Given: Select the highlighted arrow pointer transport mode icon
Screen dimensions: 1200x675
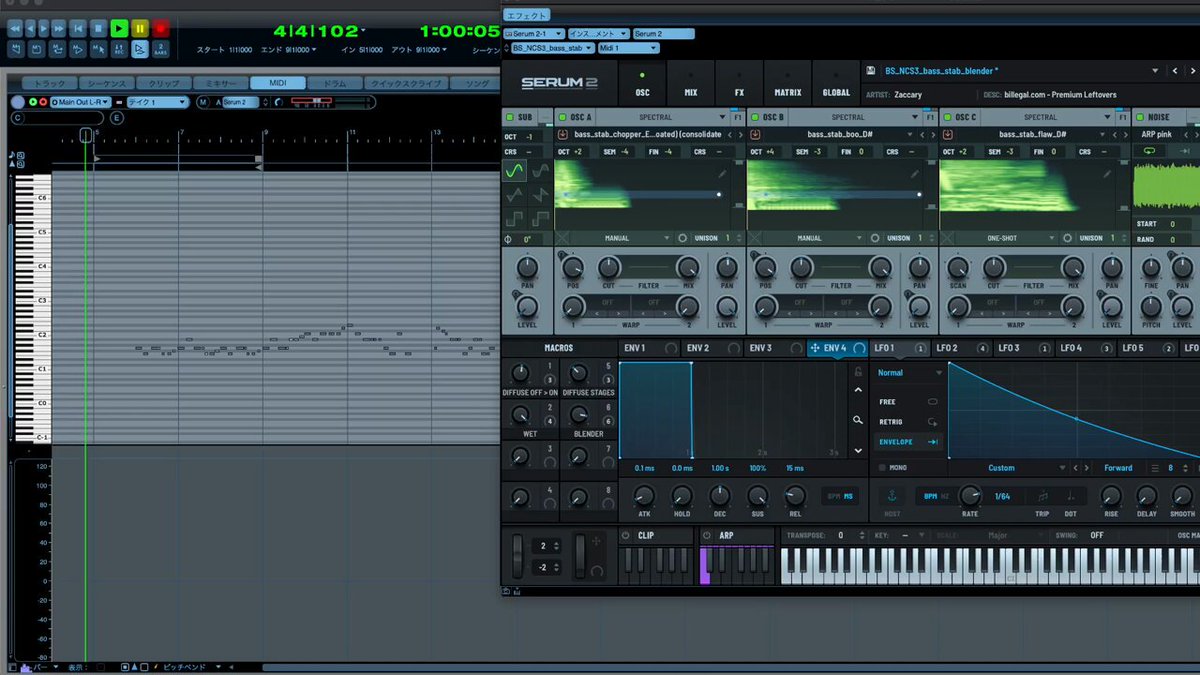Looking at the screenshot, I should 140,49.
